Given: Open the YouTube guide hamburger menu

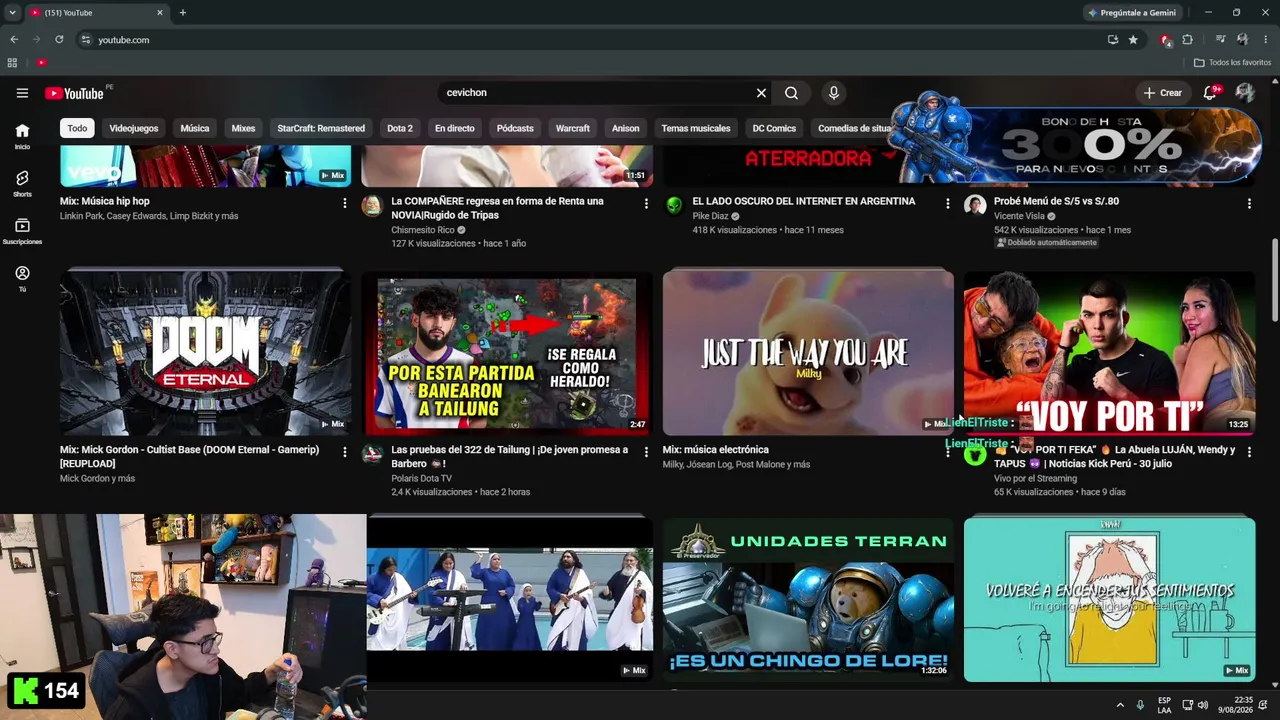Looking at the screenshot, I should pos(22,93).
